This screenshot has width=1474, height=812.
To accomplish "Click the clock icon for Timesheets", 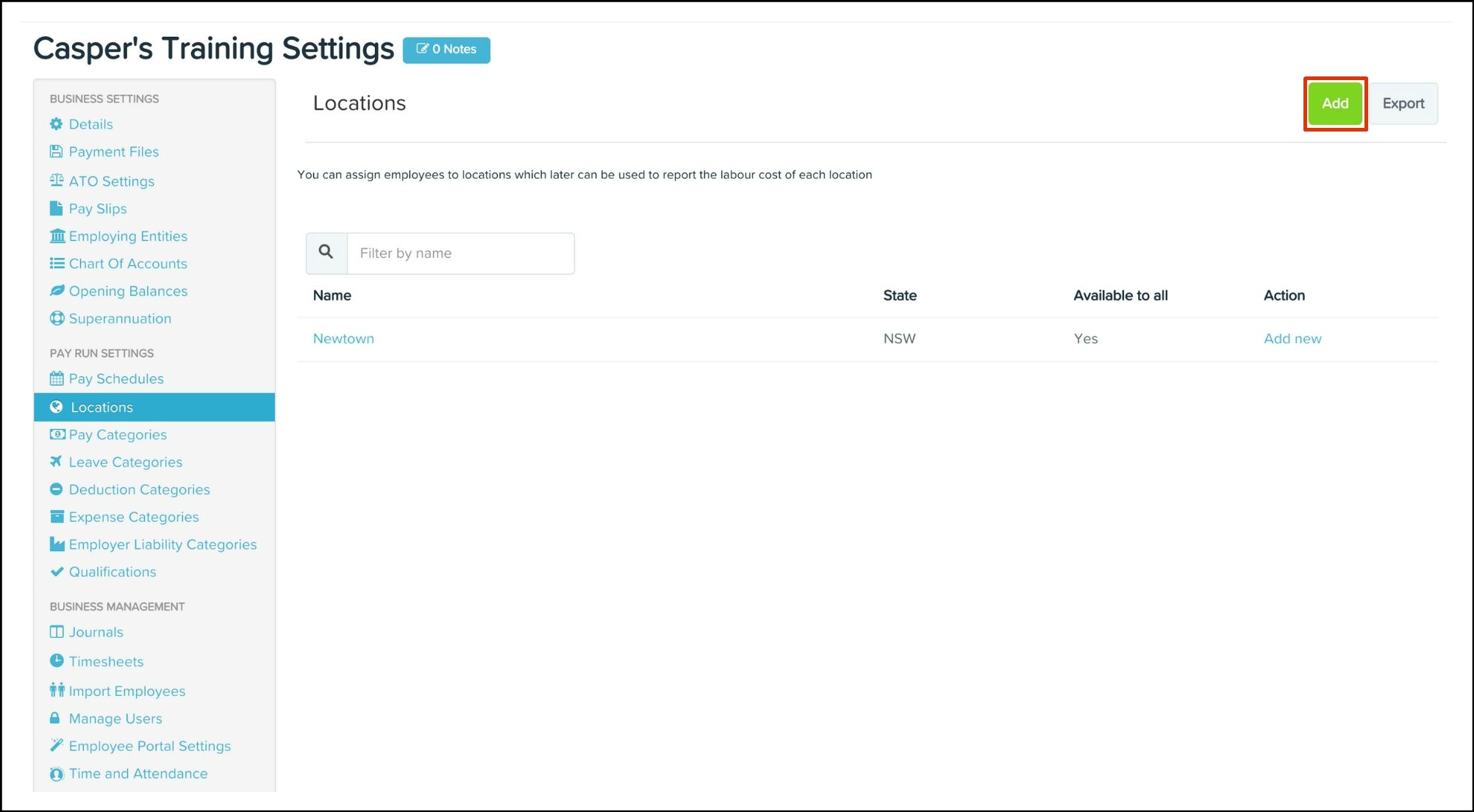I will pyautogui.click(x=56, y=661).
